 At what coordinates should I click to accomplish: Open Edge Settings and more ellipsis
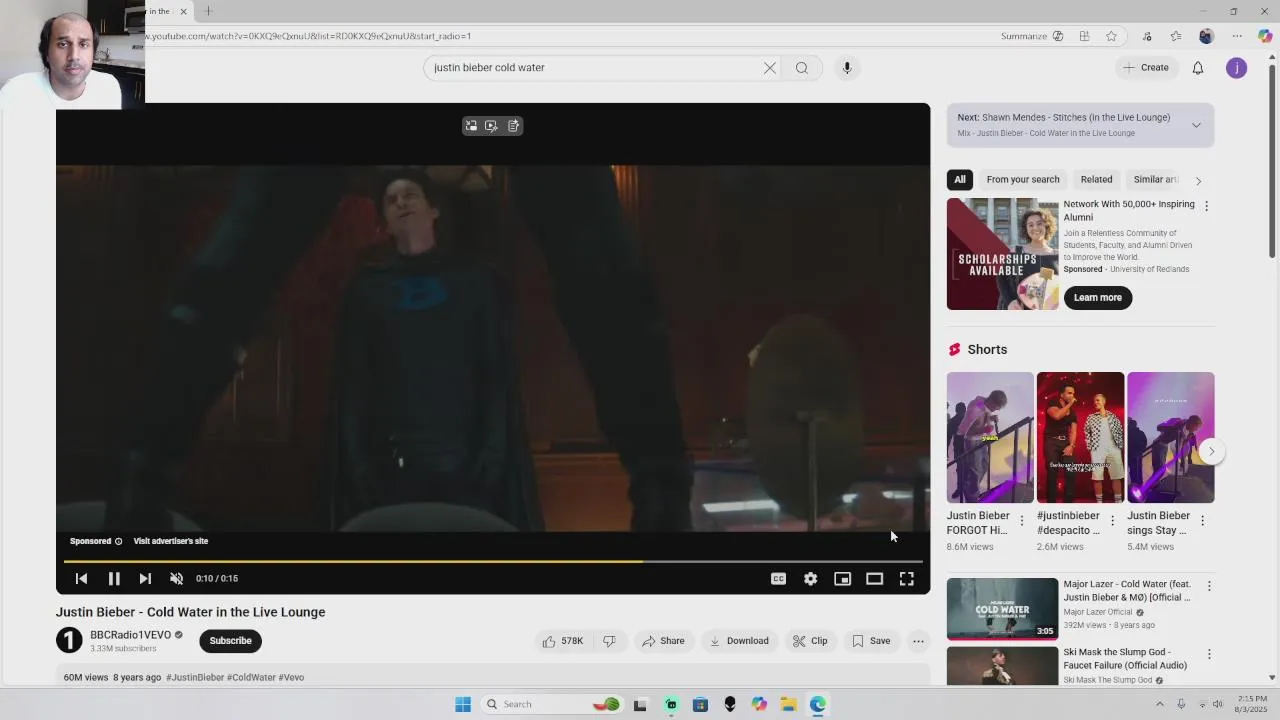point(1237,37)
